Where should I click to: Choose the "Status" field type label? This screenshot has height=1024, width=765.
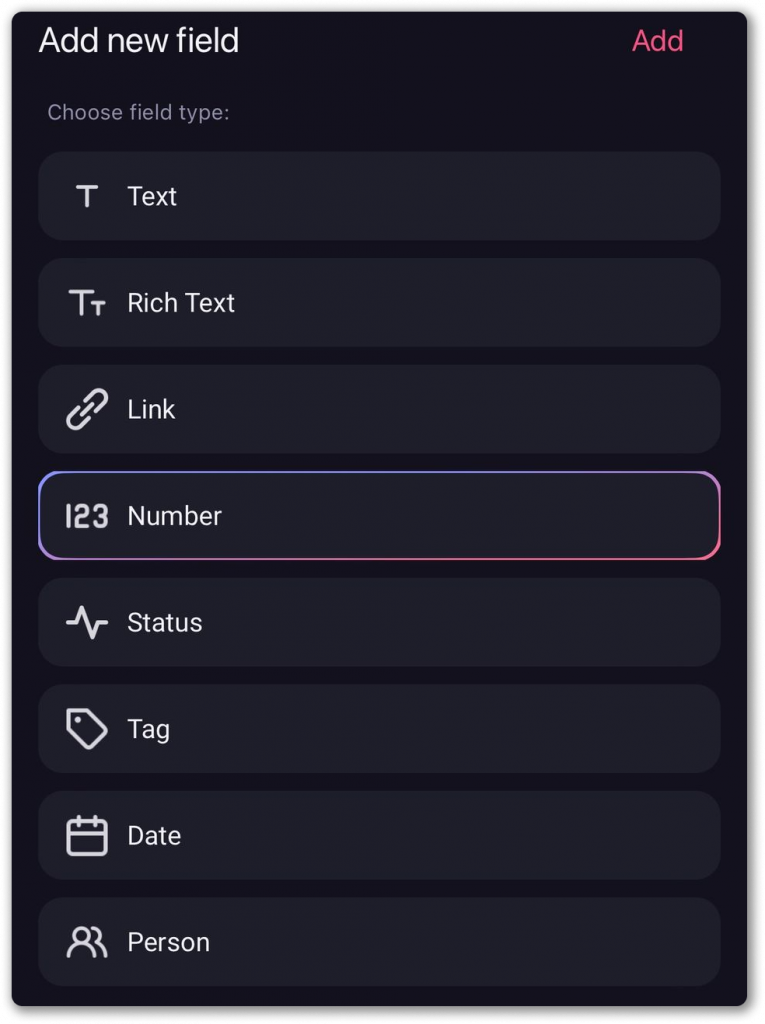165,623
